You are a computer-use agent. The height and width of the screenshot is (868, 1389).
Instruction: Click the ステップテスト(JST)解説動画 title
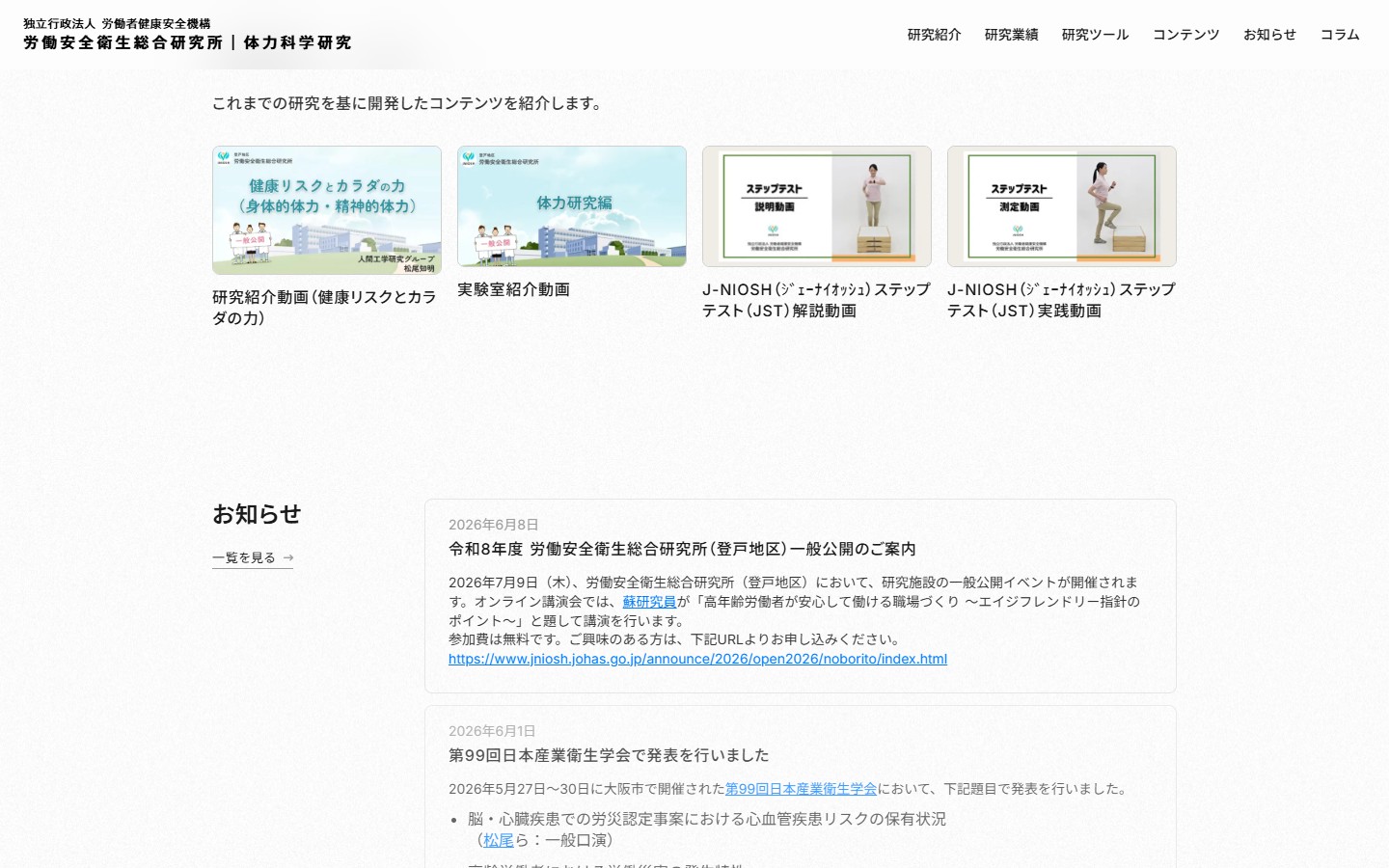tap(816, 300)
